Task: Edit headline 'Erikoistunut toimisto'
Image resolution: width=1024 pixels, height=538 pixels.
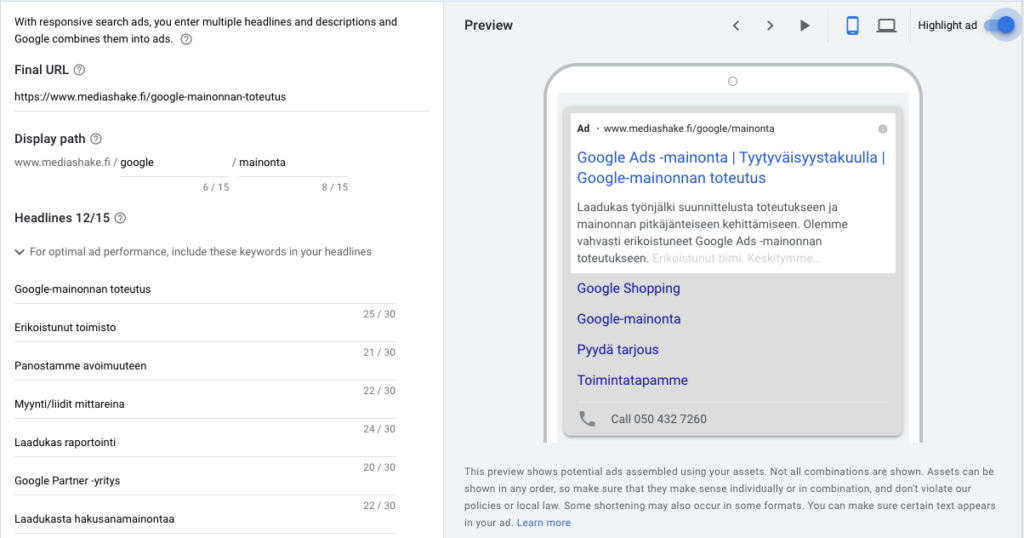Action: click(x=205, y=328)
